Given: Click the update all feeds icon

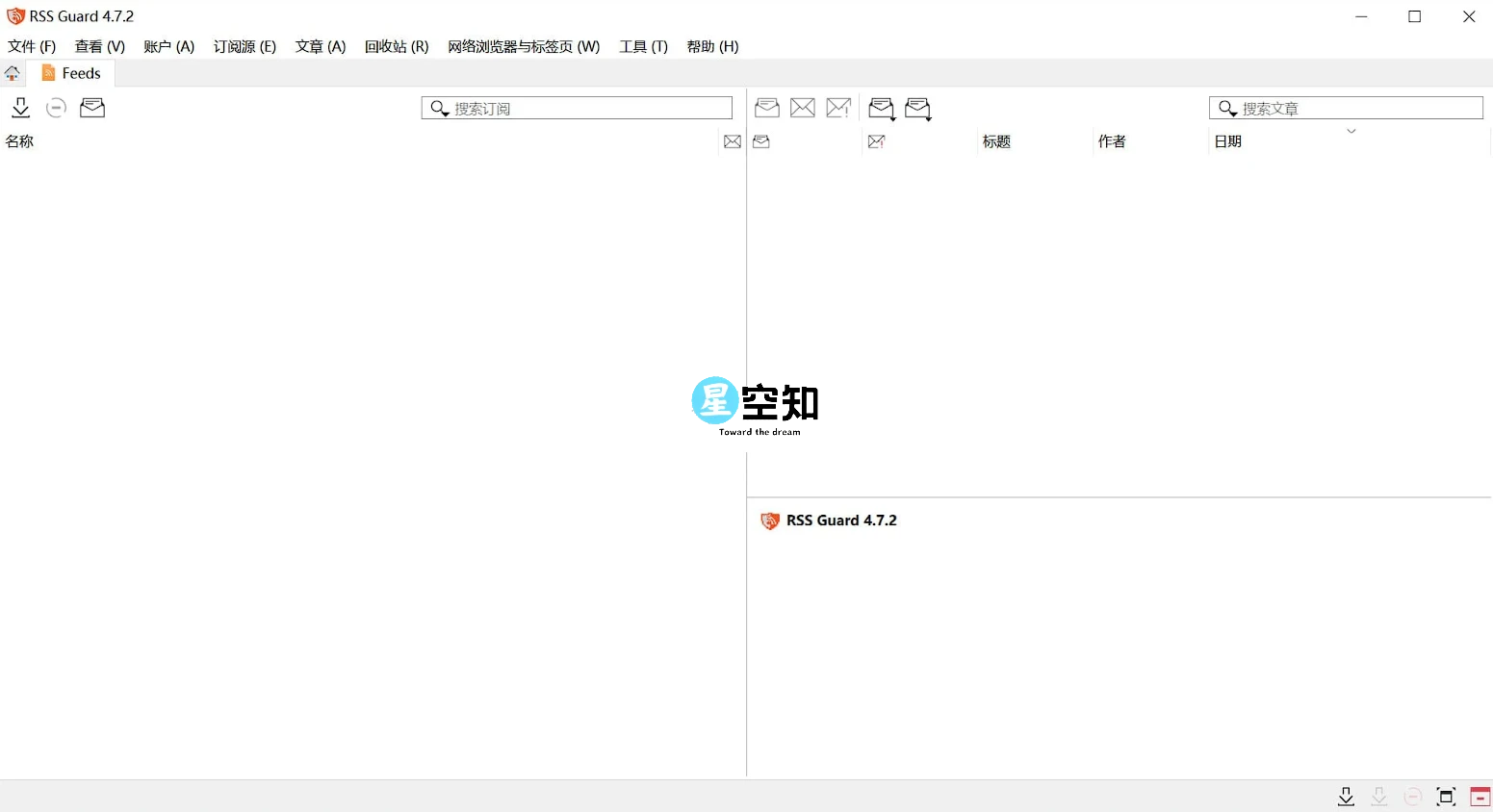Looking at the screenshot, I should pyautogui.click(x=20, y=108).
